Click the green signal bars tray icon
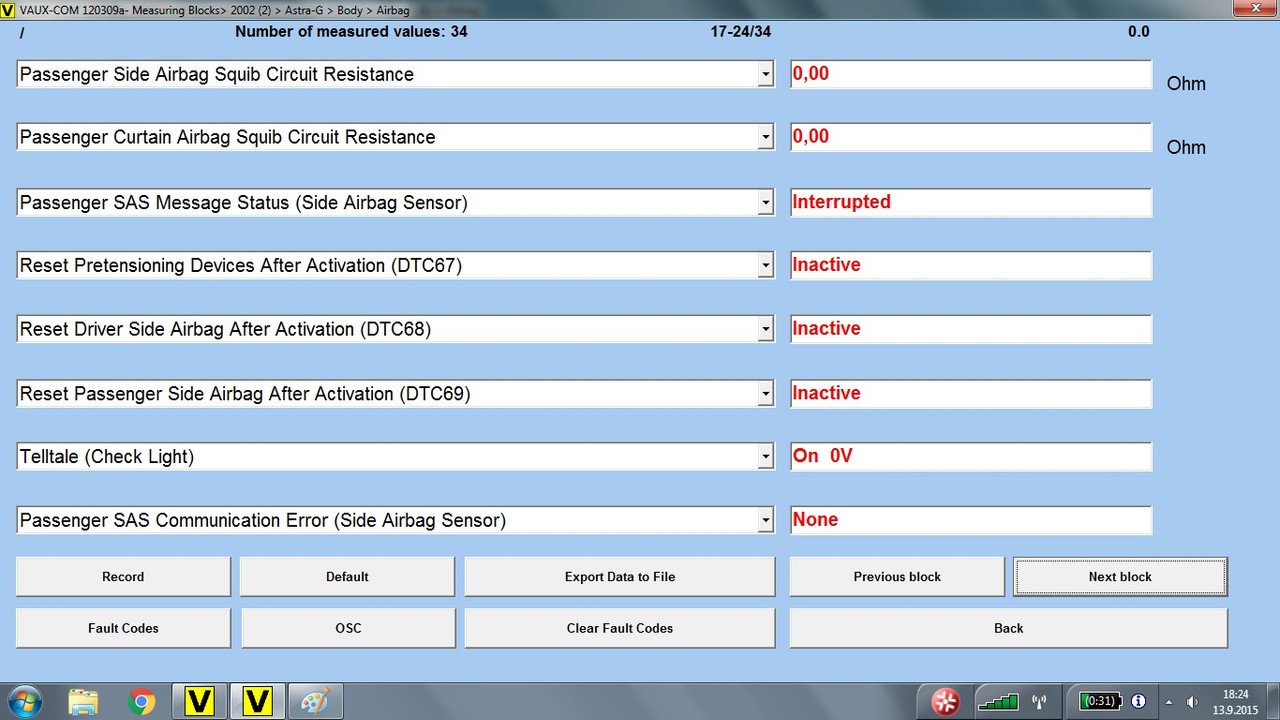 click(x=997, y=702)
